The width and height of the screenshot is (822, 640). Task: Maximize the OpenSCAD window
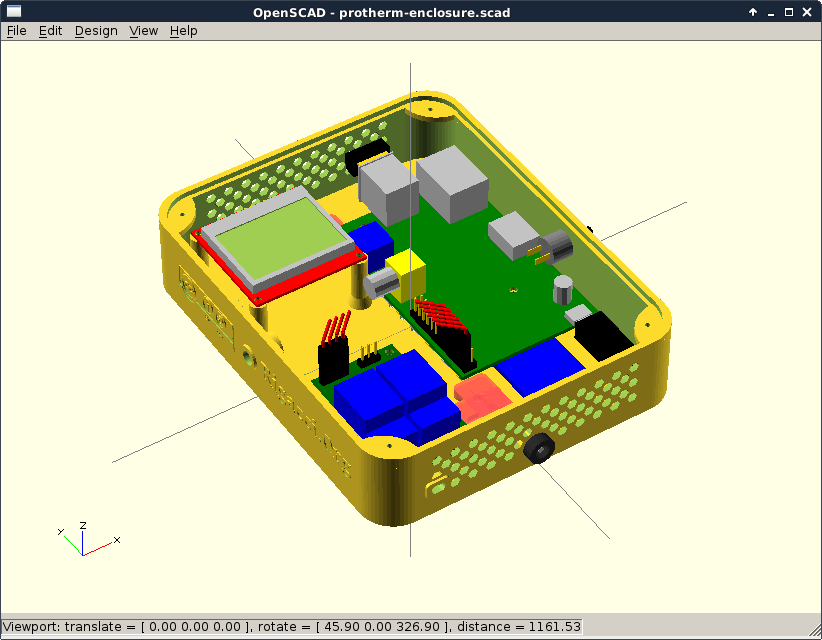(x=788, y=12)
